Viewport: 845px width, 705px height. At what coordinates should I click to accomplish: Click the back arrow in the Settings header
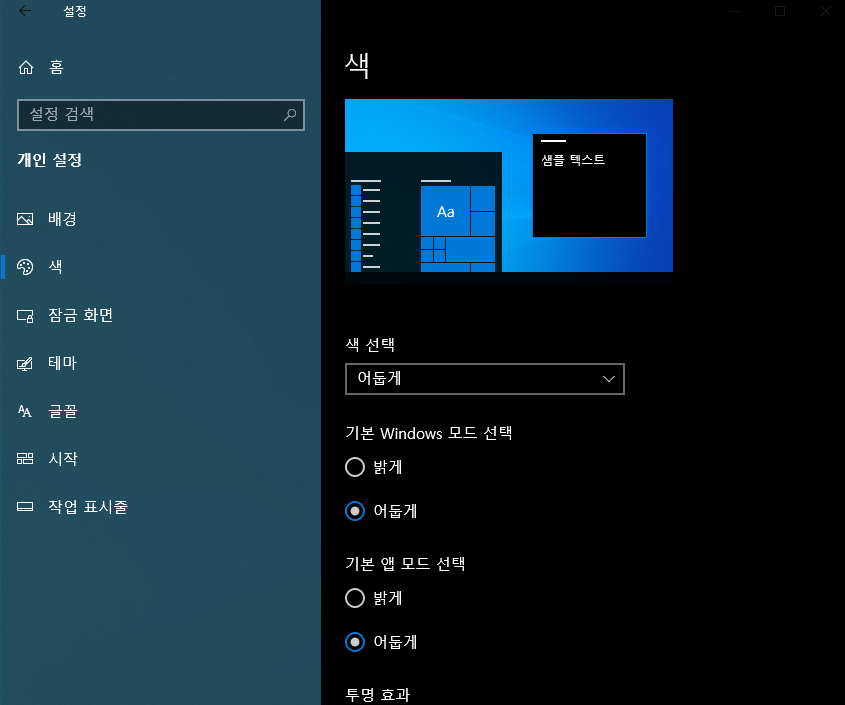25,11
